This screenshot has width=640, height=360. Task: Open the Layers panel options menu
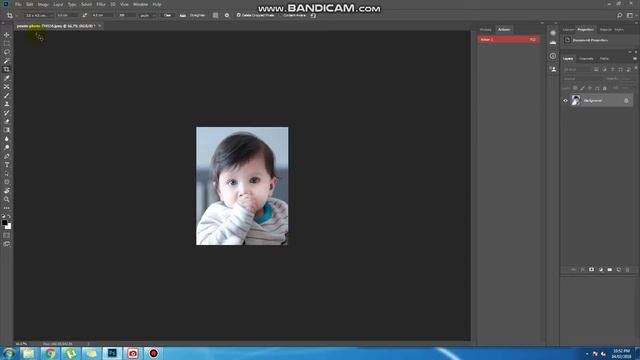click(x=634, y=59)
